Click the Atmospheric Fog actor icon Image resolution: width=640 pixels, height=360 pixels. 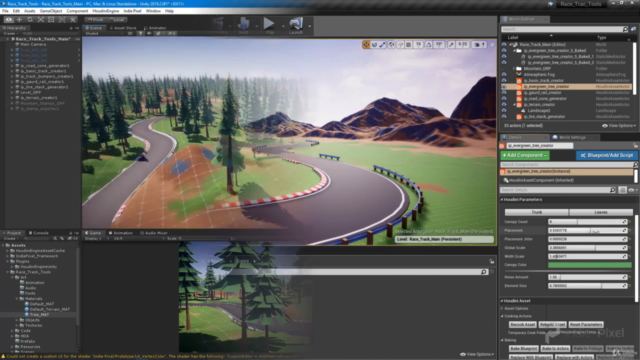(519, 74)
